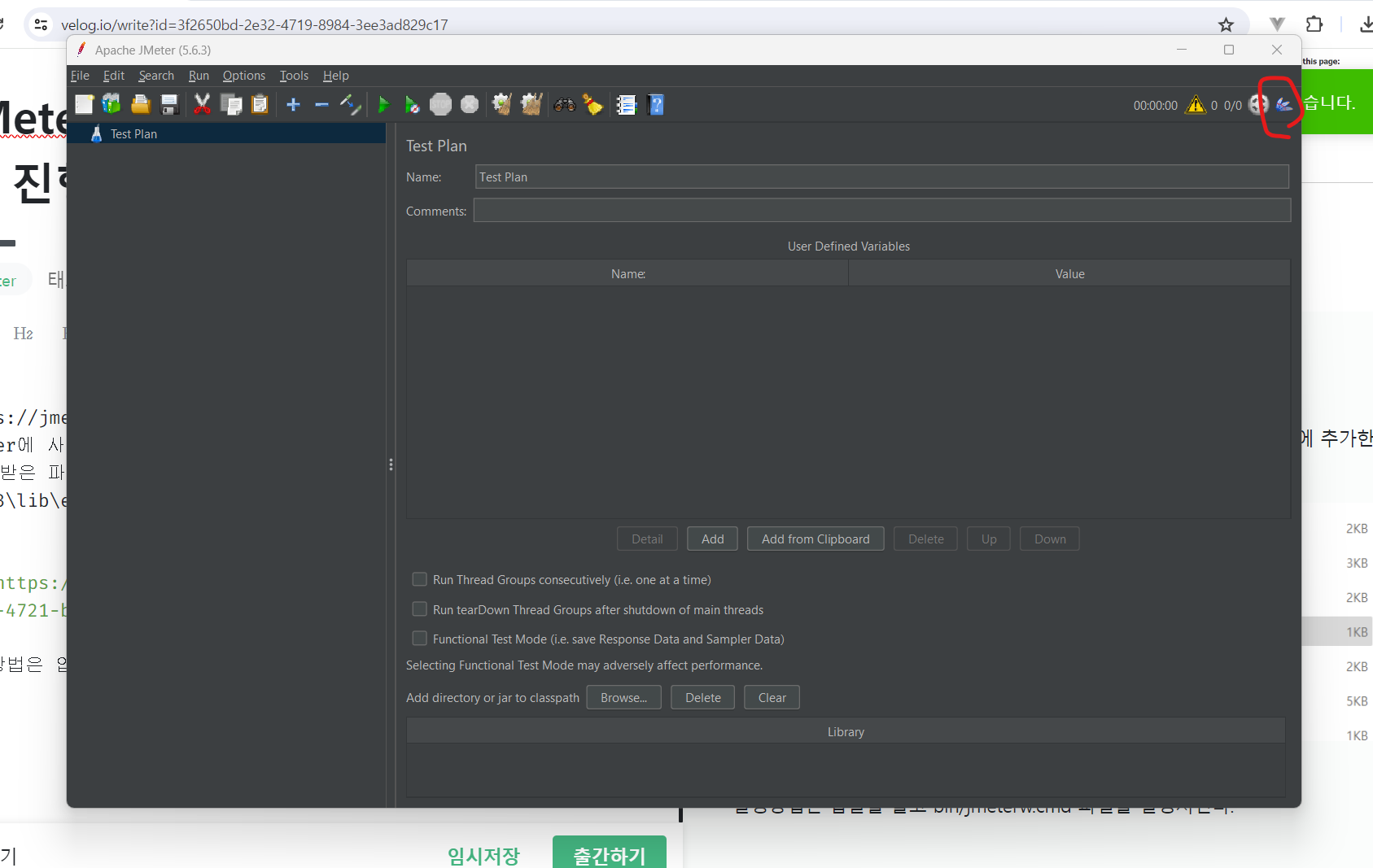Open the Templates icon in JMeter toolbar
This screenshot has height=868, width=1373.
112,104
